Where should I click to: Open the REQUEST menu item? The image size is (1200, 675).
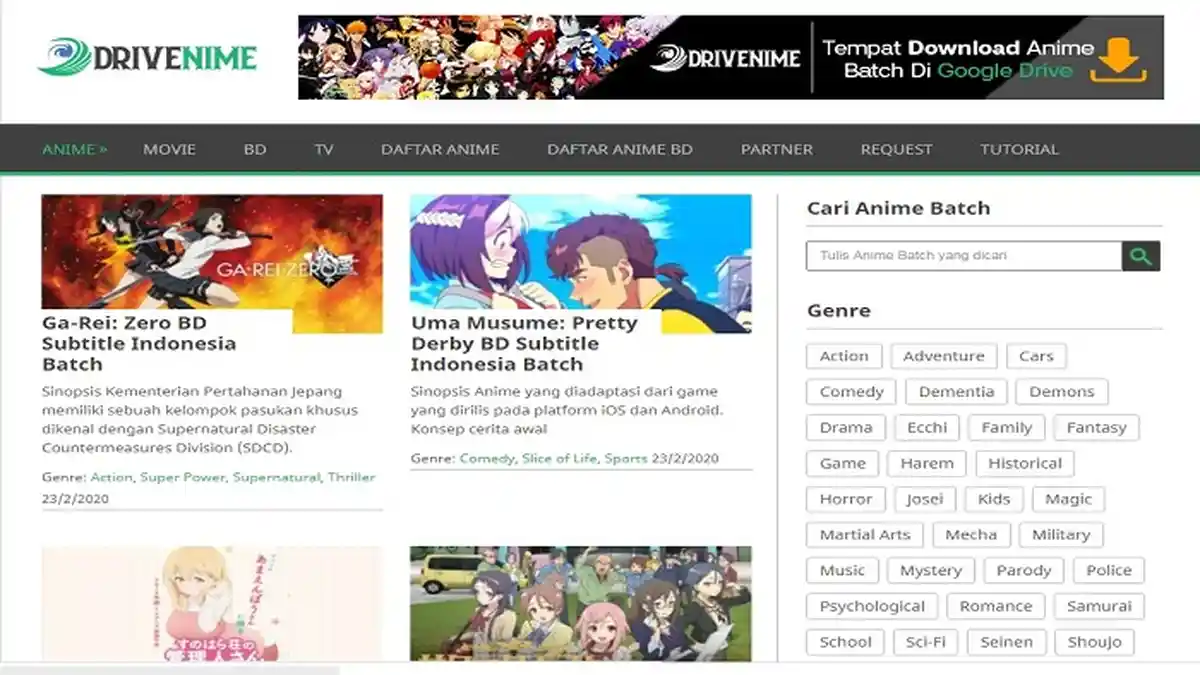click(x=896, y=149)
